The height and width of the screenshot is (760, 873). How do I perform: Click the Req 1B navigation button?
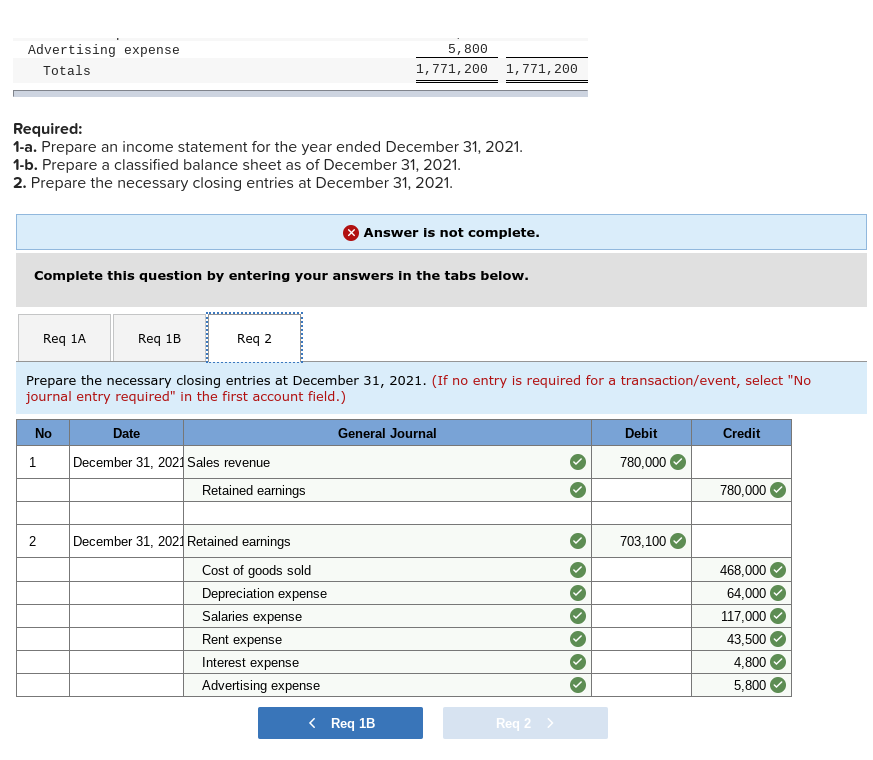[x=340, y=722]
